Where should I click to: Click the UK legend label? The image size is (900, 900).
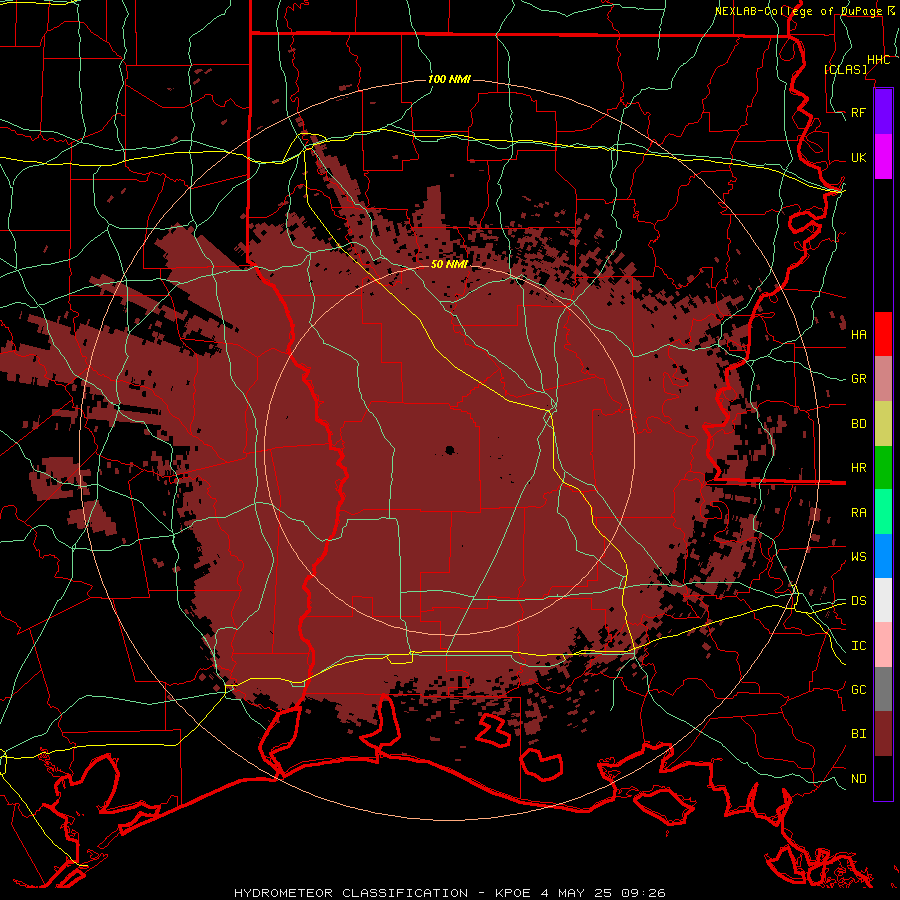(858, 157)
